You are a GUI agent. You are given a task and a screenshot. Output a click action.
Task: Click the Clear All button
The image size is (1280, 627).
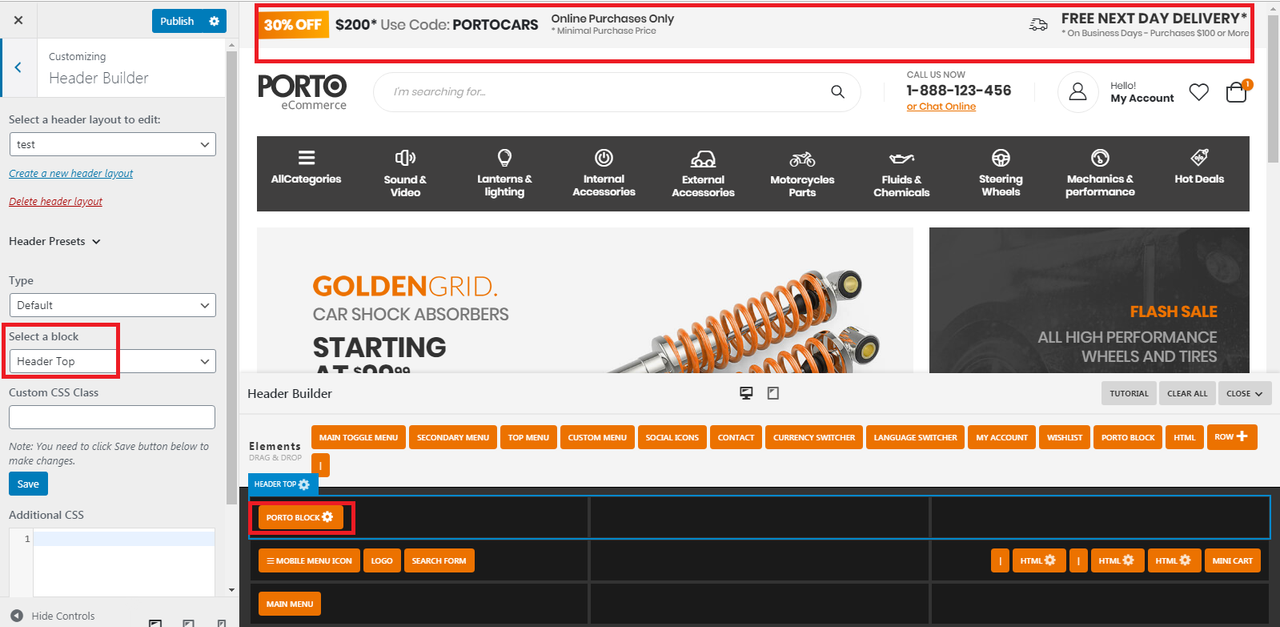coord(1187,393)
